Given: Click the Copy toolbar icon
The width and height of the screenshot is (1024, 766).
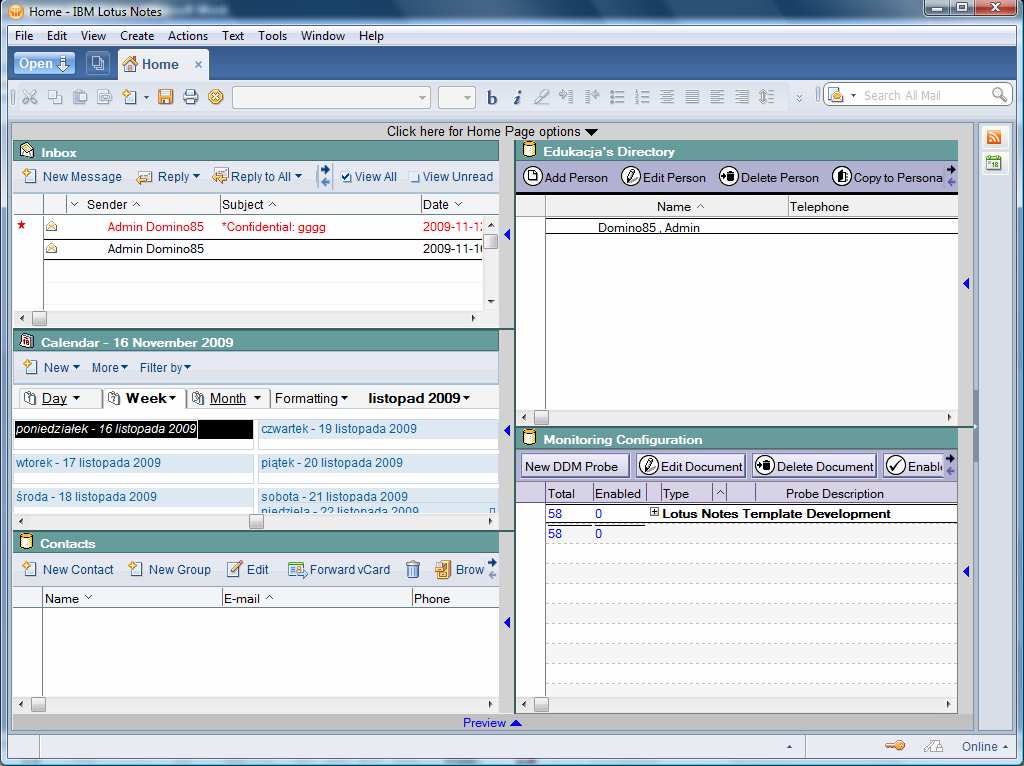Looking at the screenshot, I should coord(55,97).
